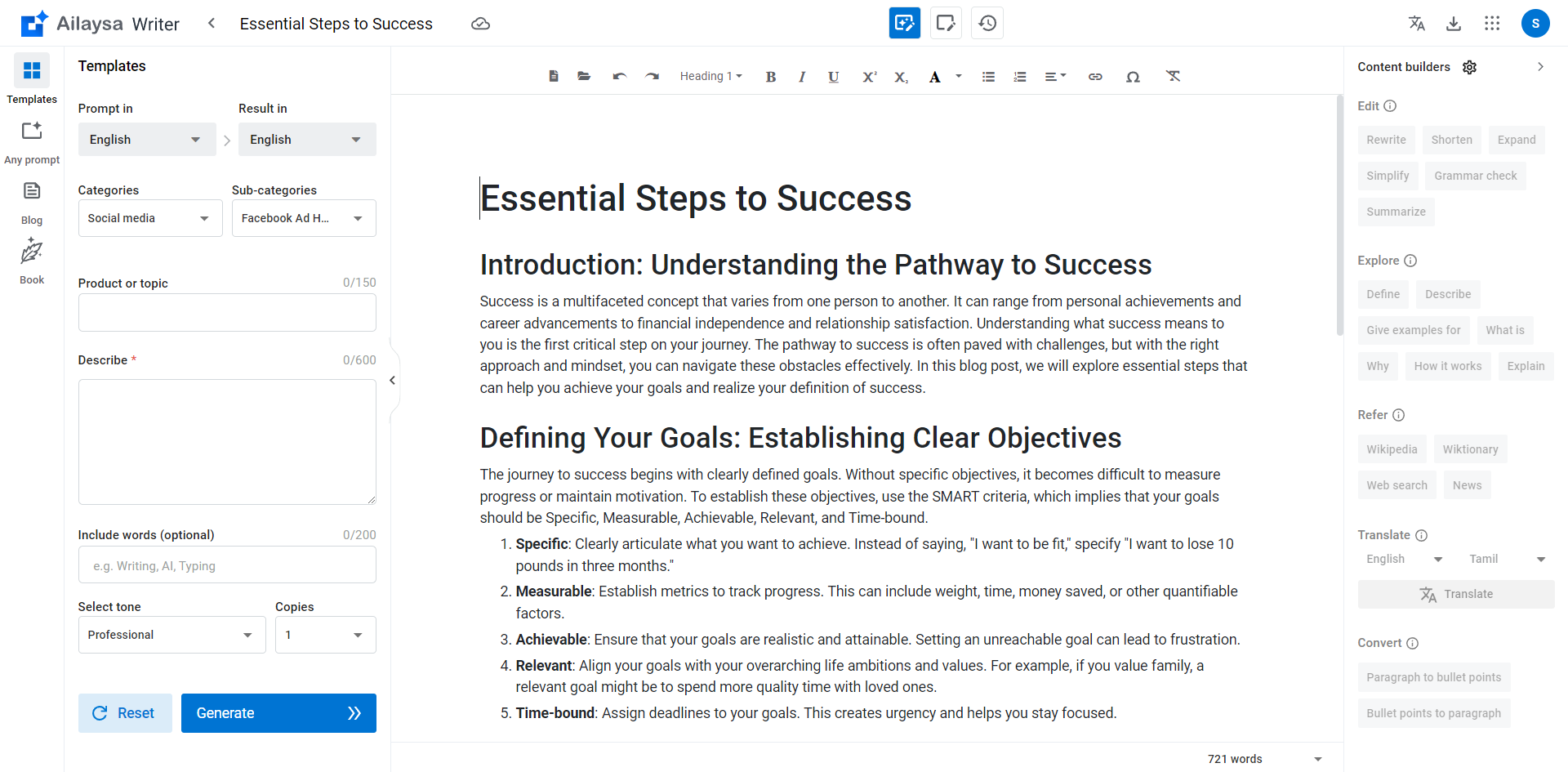
Task: Open the Prompt in language dropdown
Action: 147,140
